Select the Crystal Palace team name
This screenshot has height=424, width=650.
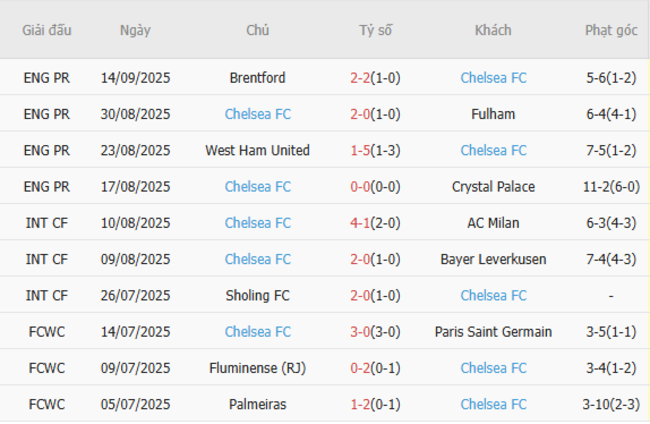tap(493, 186)
